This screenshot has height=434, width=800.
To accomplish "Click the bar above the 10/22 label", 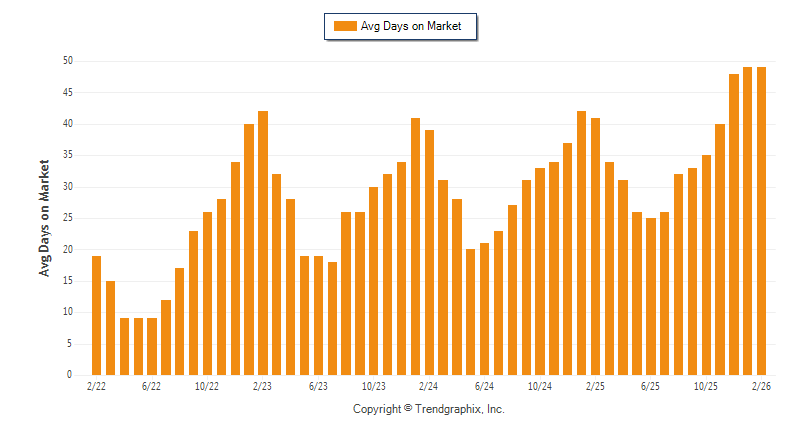I will [207, 293].
